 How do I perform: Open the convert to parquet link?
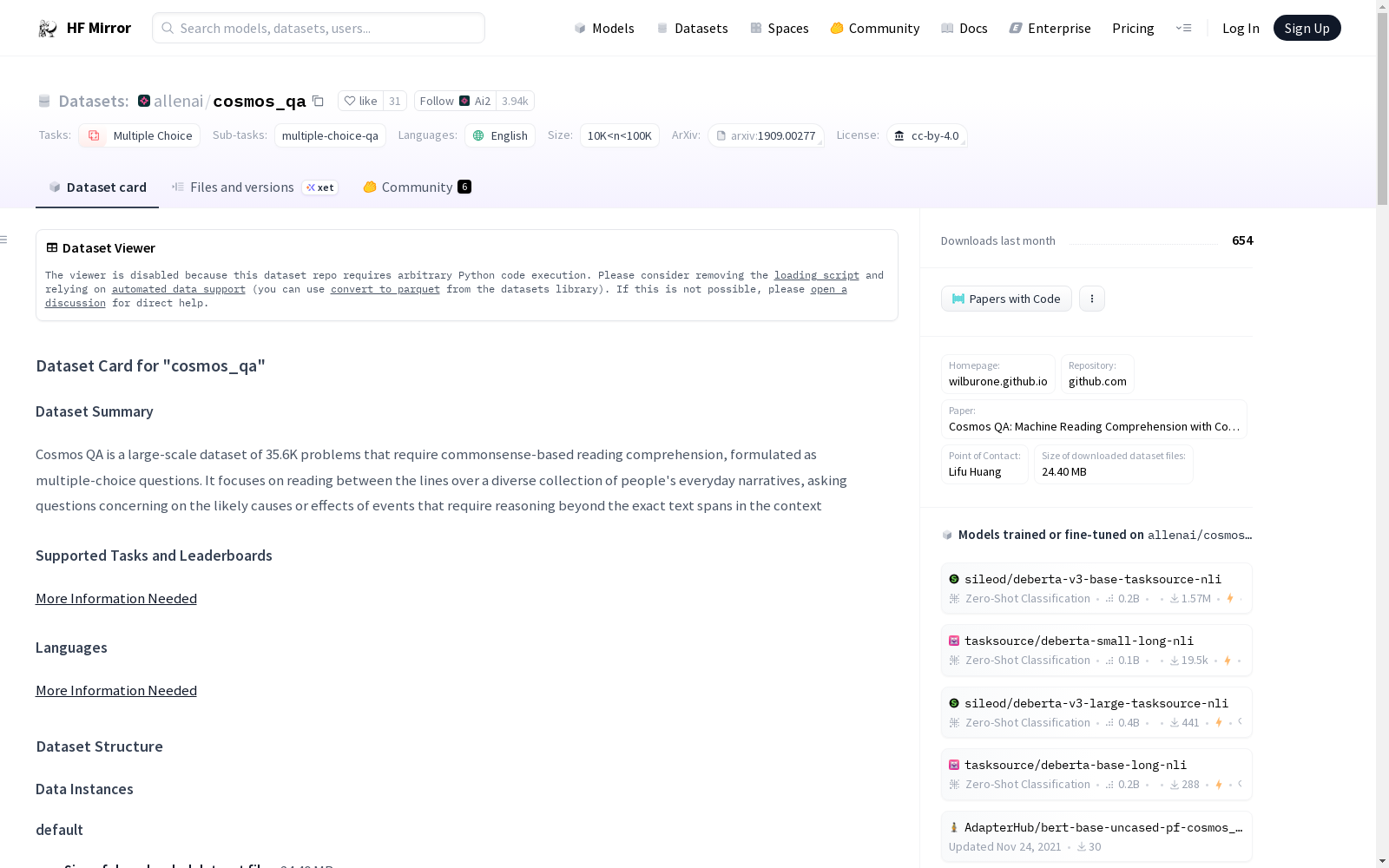[x=385, y=289]
